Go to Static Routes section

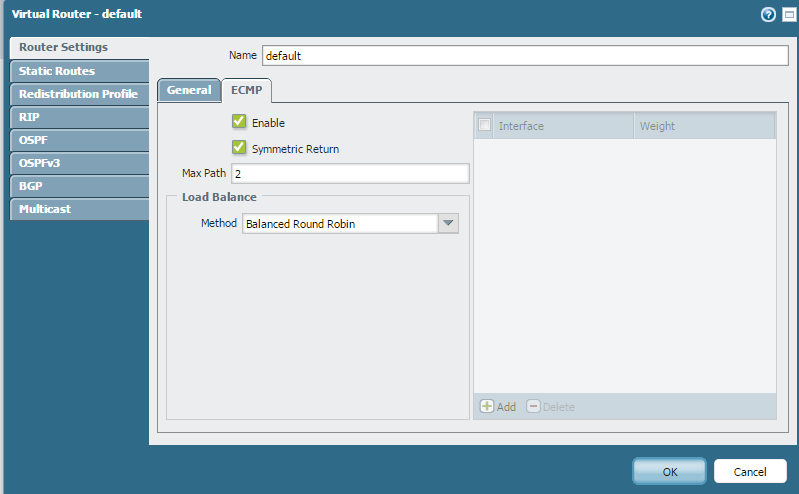coord(79,71)
